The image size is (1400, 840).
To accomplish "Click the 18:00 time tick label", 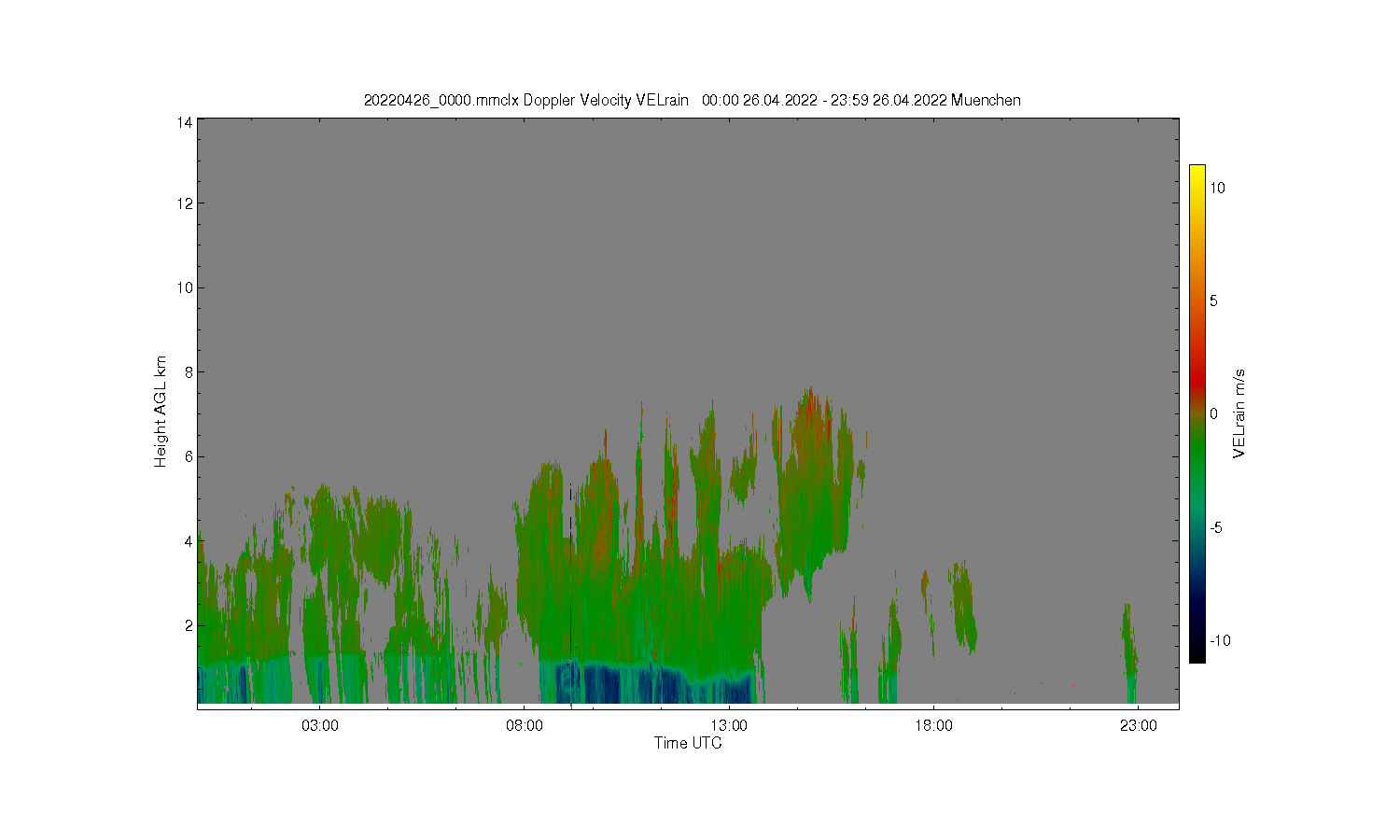I will tap(933, 726).
